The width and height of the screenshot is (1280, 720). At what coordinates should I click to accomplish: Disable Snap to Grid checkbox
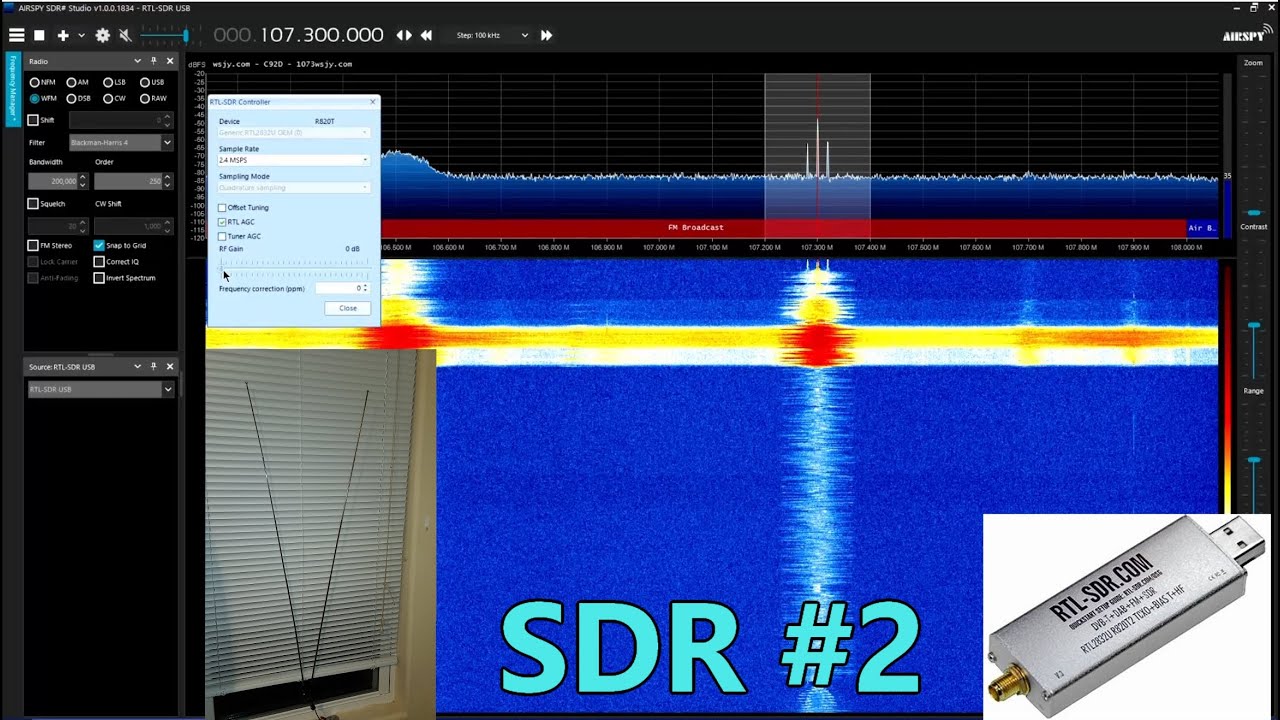[99, 245]
